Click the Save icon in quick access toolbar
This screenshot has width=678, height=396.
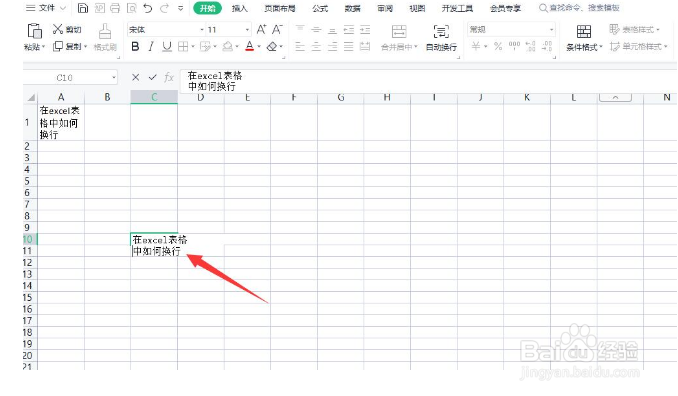click(83, 8)
